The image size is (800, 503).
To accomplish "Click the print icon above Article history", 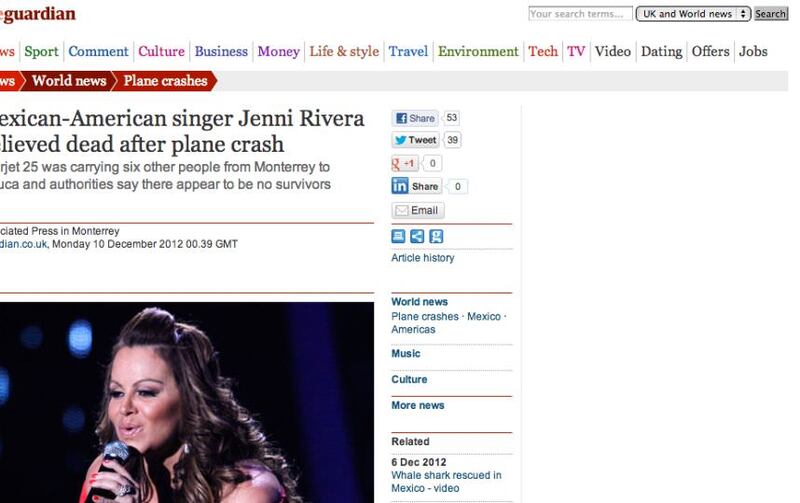I will (398, 236).
